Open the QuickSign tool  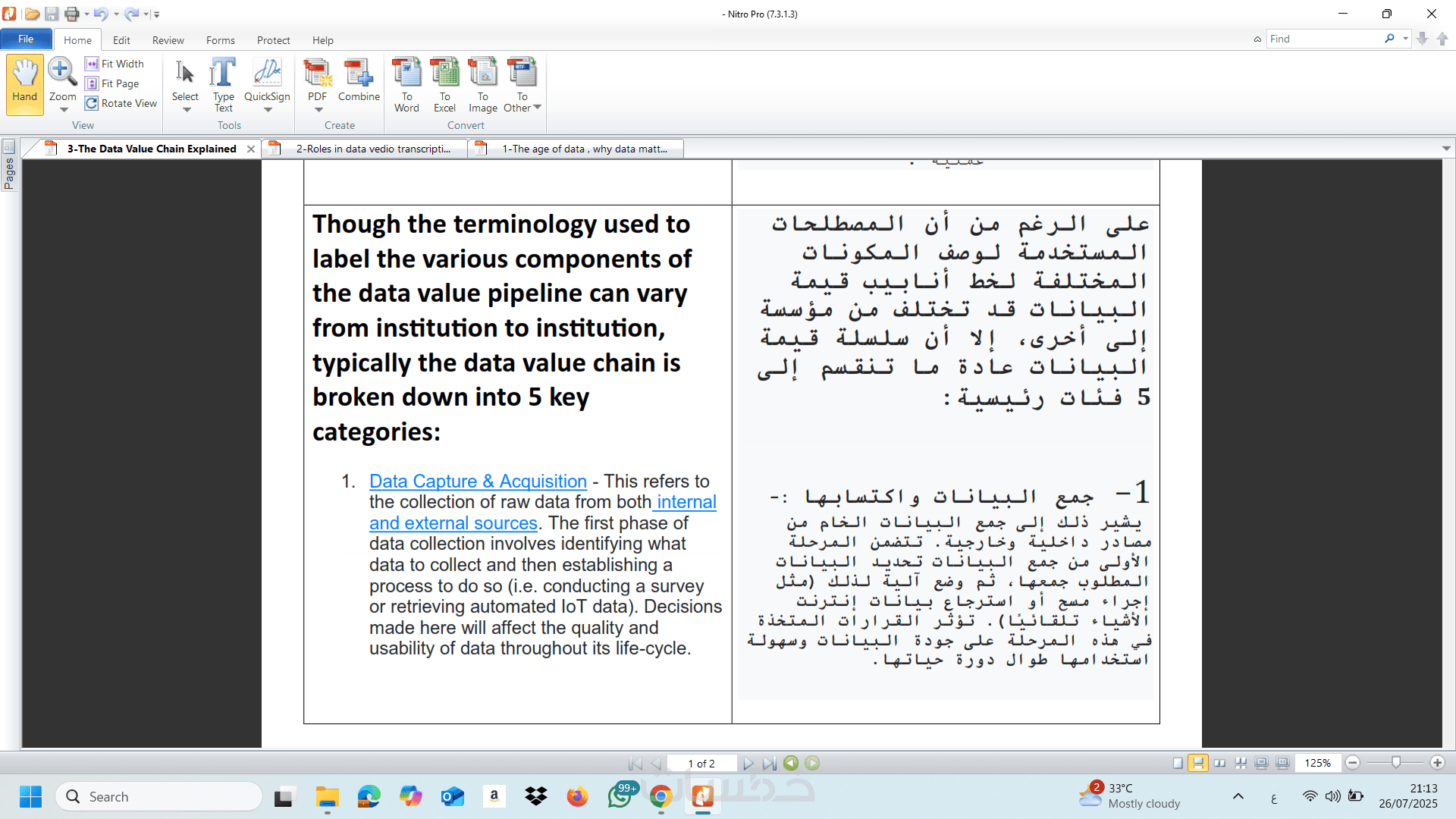click(267, 82)
